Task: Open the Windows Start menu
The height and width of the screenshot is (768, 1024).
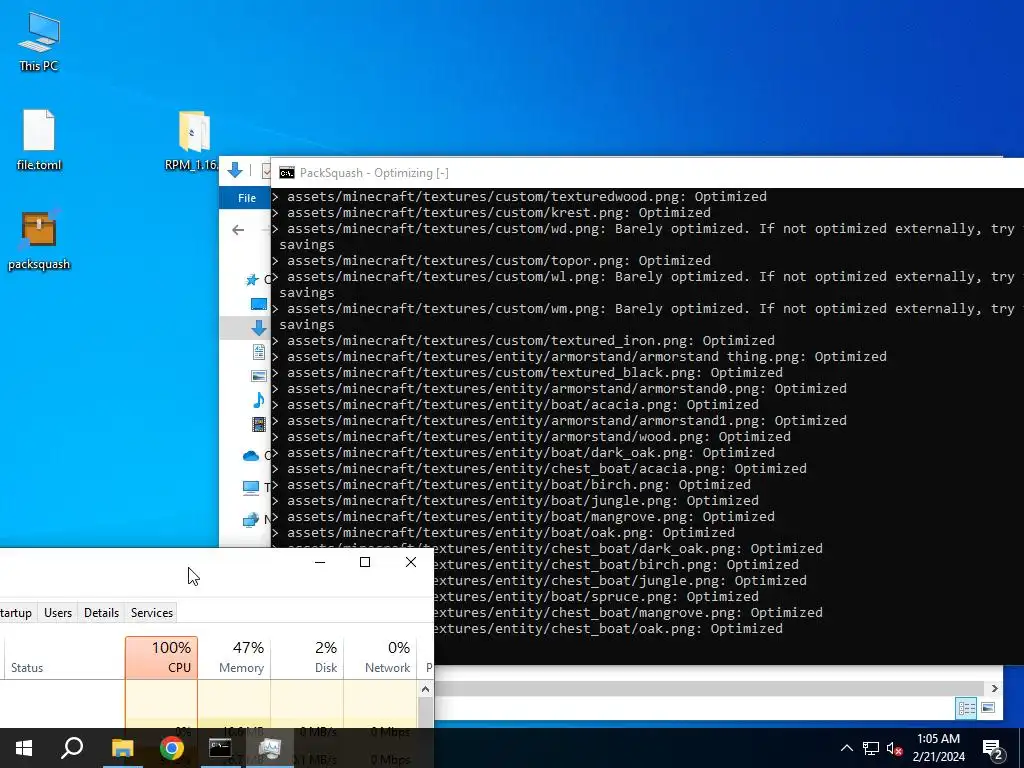Action: [24, 748]
